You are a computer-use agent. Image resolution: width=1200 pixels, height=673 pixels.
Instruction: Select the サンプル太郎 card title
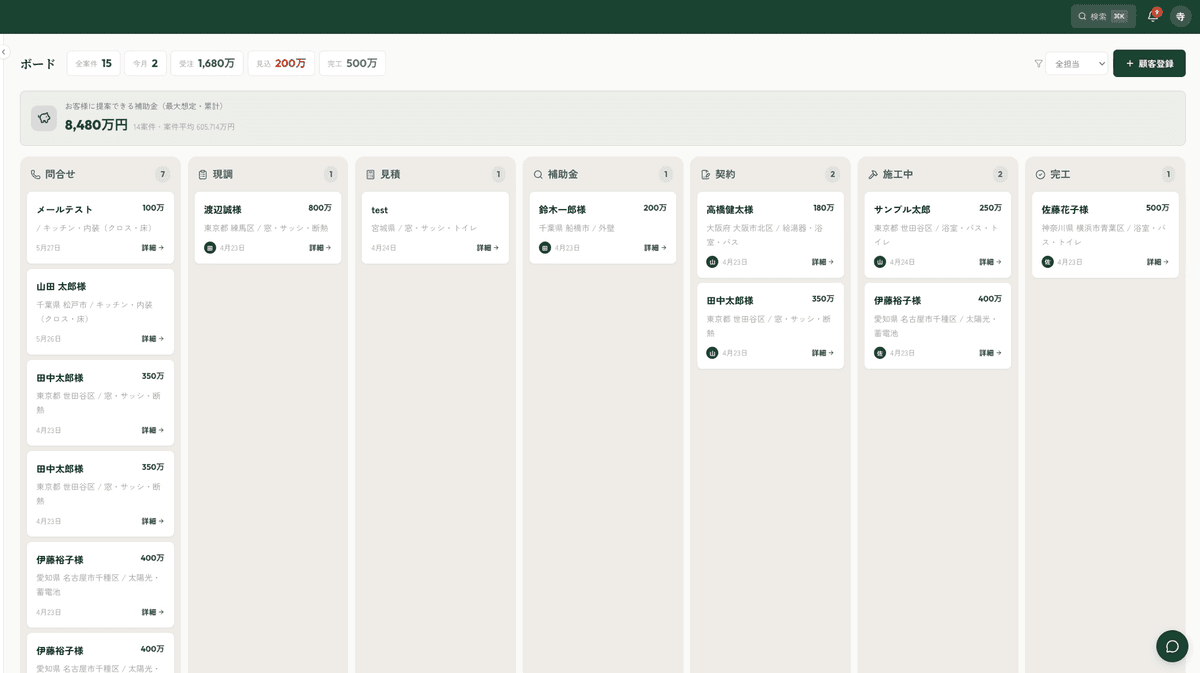(x=902, y=210)
